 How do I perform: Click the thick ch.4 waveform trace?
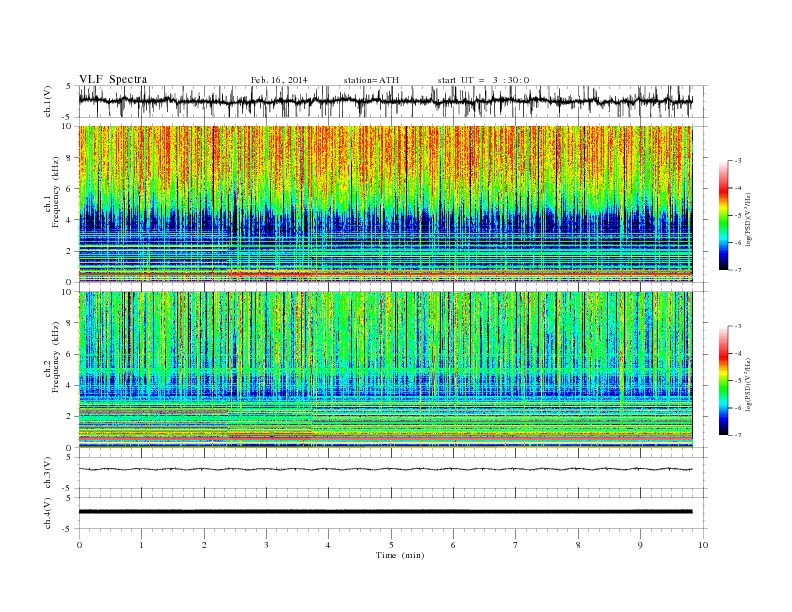point(385,512)
